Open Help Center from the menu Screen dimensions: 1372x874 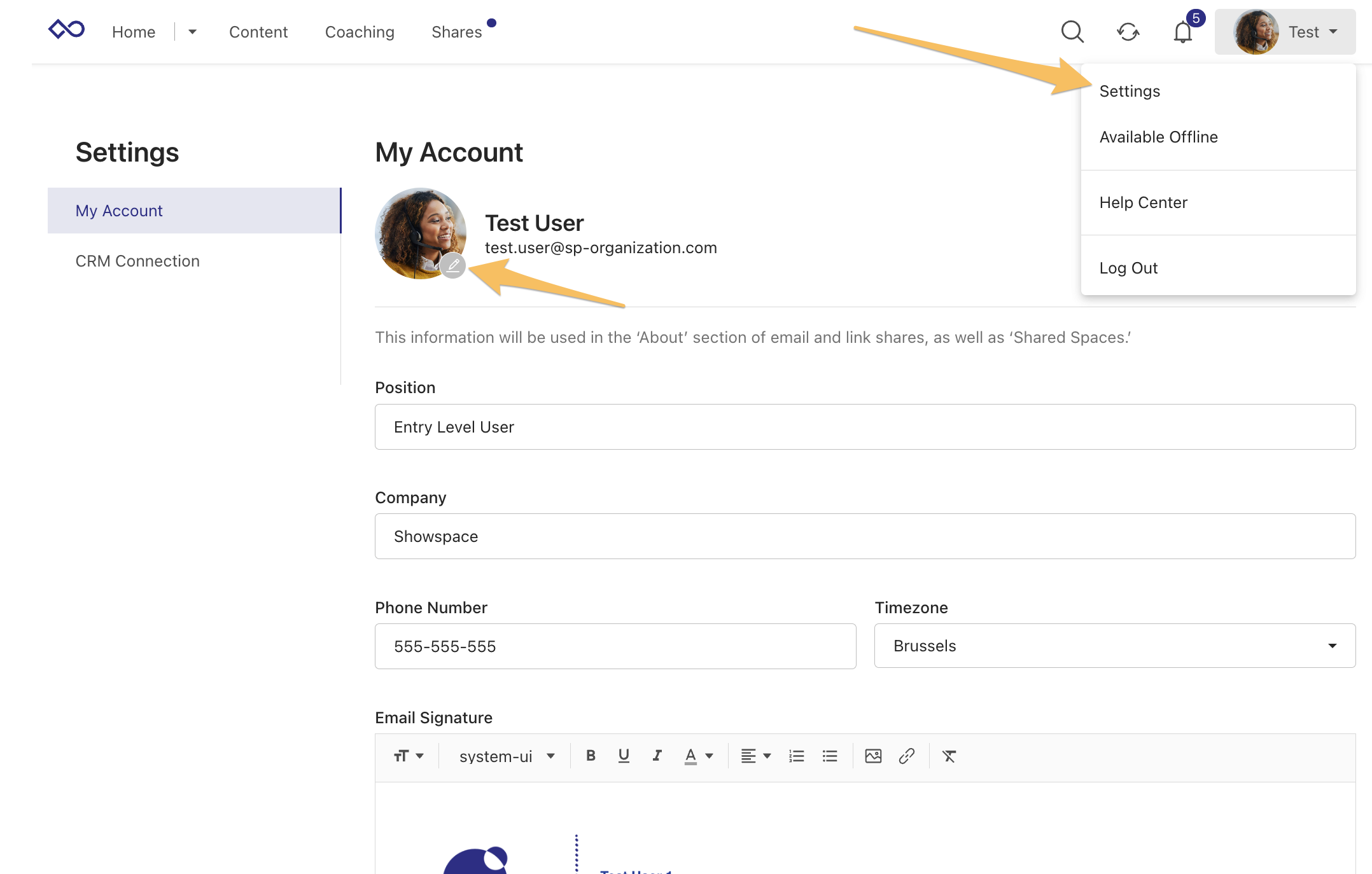click(1143, 202)
